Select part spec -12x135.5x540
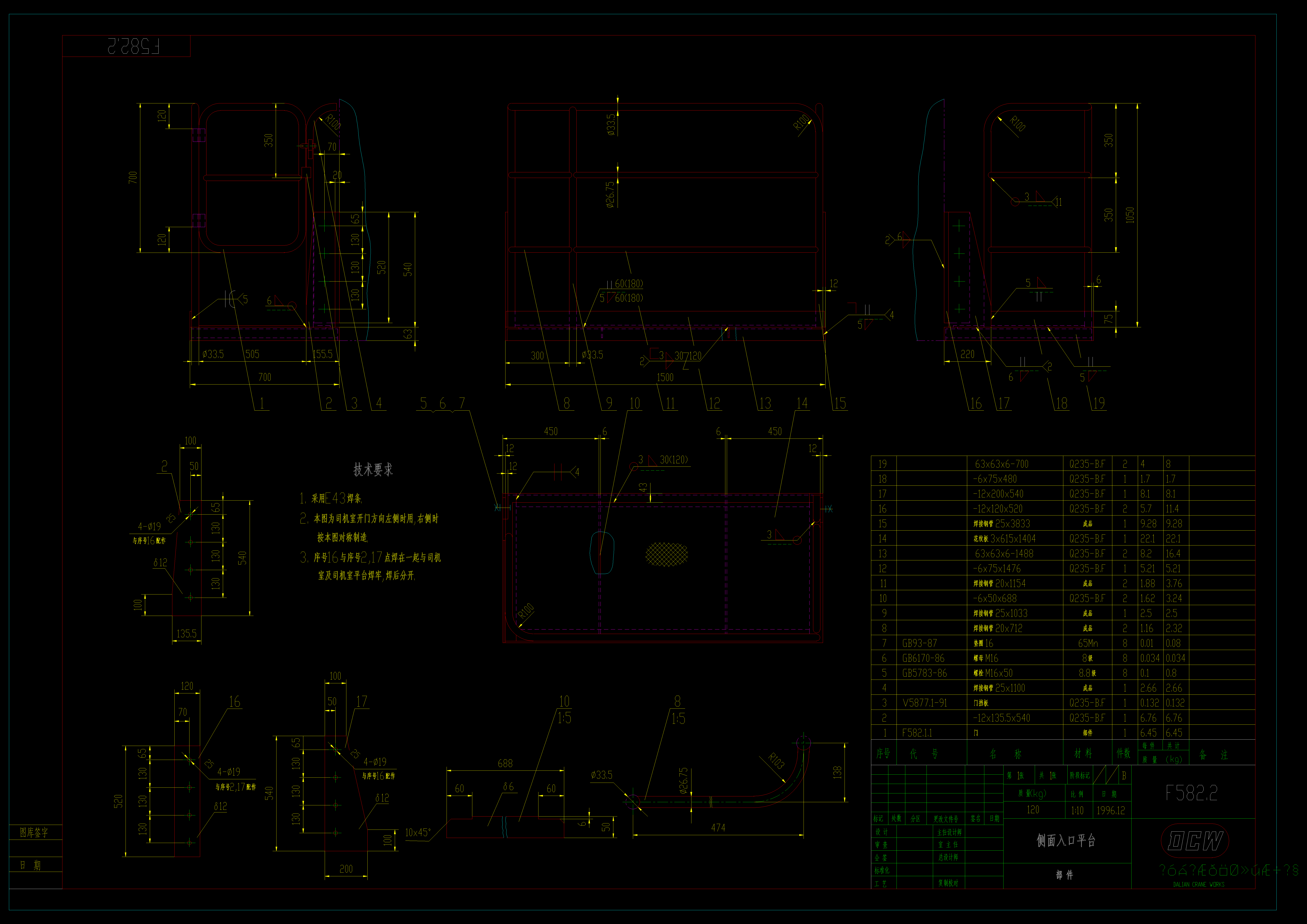1307x924 pixels. click(x=1001, y=718)
